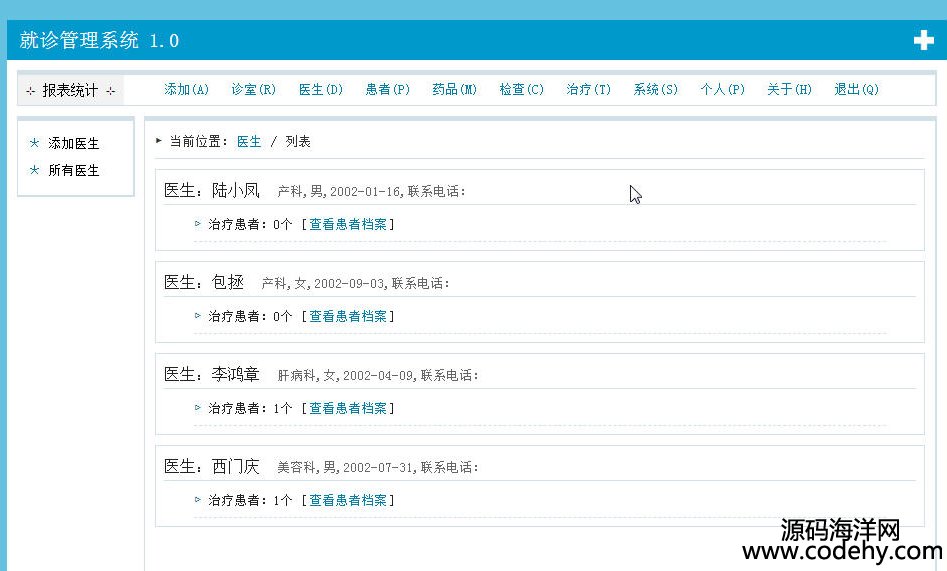Click 治疗患者: 1个 under 李鸿章
Screen dimensions: 947x571
tap(250, 408)
